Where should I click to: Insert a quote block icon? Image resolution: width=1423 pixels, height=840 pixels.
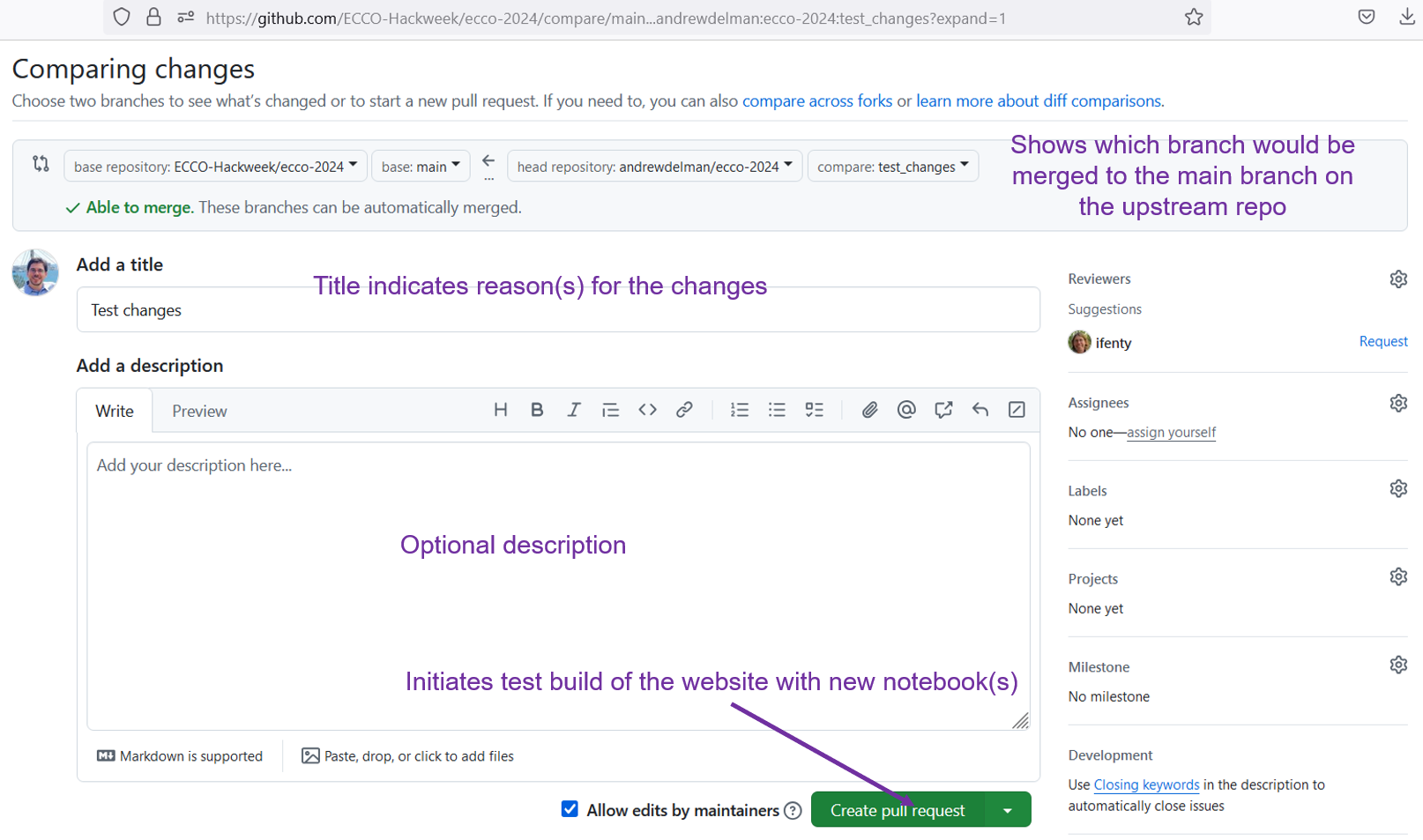click(x=610, y=410)
